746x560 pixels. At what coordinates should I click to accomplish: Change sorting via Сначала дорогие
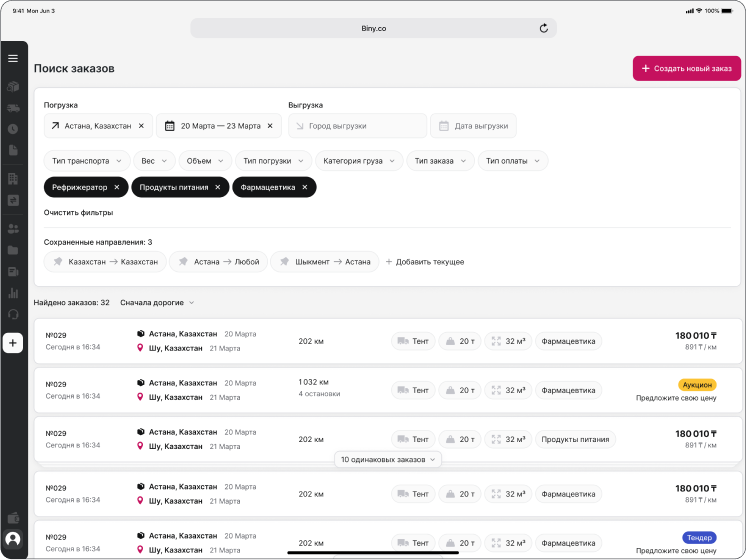point(157,302)
